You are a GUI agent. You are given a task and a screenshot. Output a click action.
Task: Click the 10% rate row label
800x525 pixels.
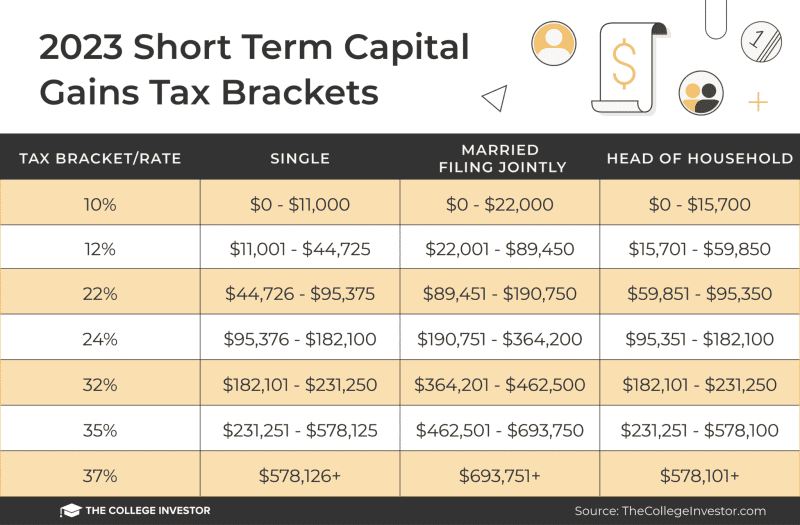point(99,204)
